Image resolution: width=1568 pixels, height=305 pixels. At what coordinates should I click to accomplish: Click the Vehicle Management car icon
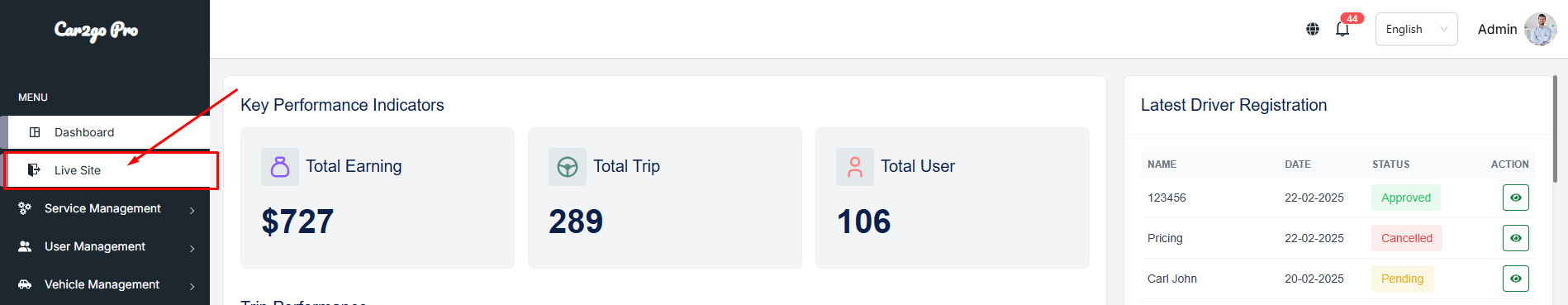[25, 284]
